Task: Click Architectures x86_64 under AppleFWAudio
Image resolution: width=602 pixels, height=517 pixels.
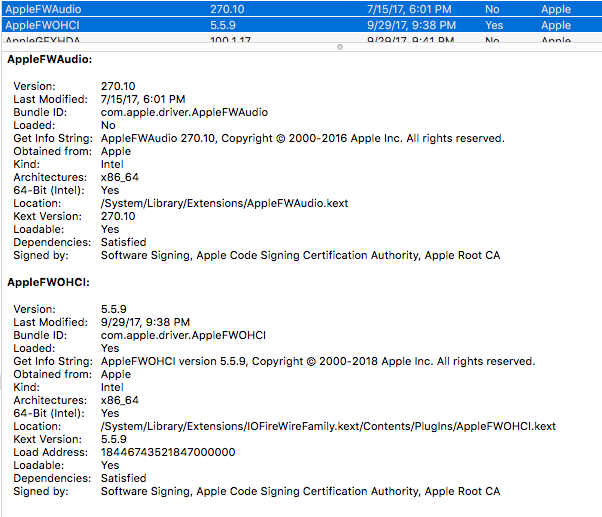Action: 120,177
